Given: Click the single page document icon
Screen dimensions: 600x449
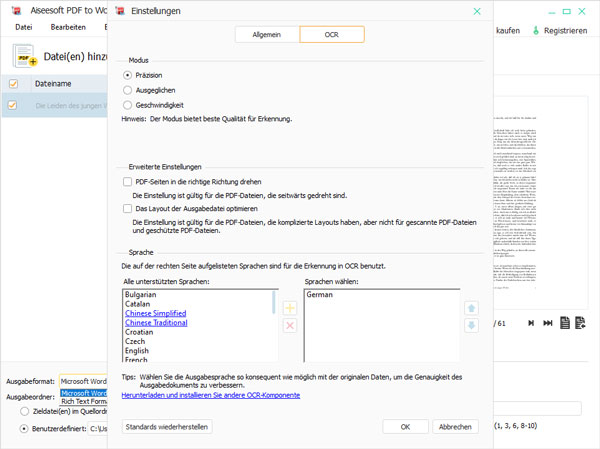Looking at the screenshot, I should tap(565, 323).
